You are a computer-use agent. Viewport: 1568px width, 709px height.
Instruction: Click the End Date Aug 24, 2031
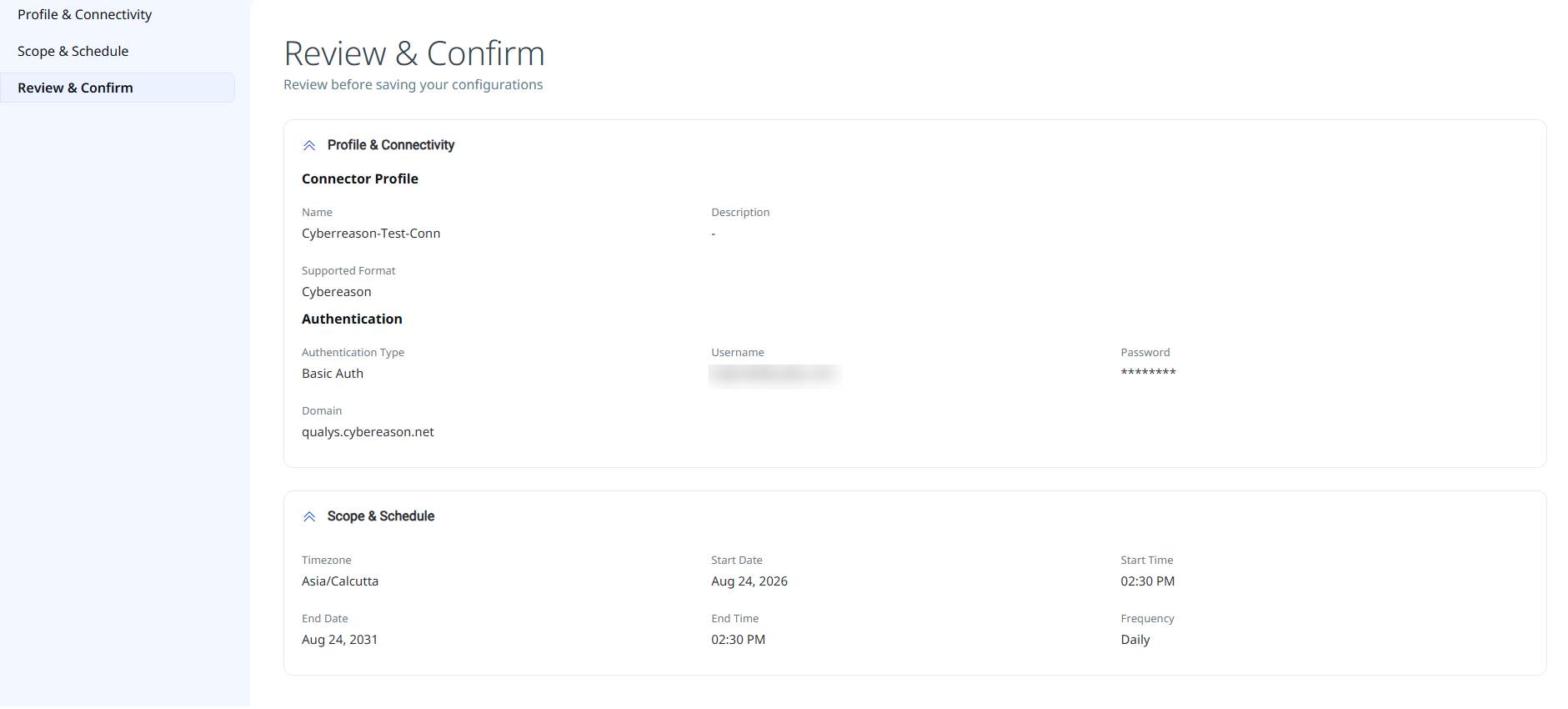click(x=339, y=640)
